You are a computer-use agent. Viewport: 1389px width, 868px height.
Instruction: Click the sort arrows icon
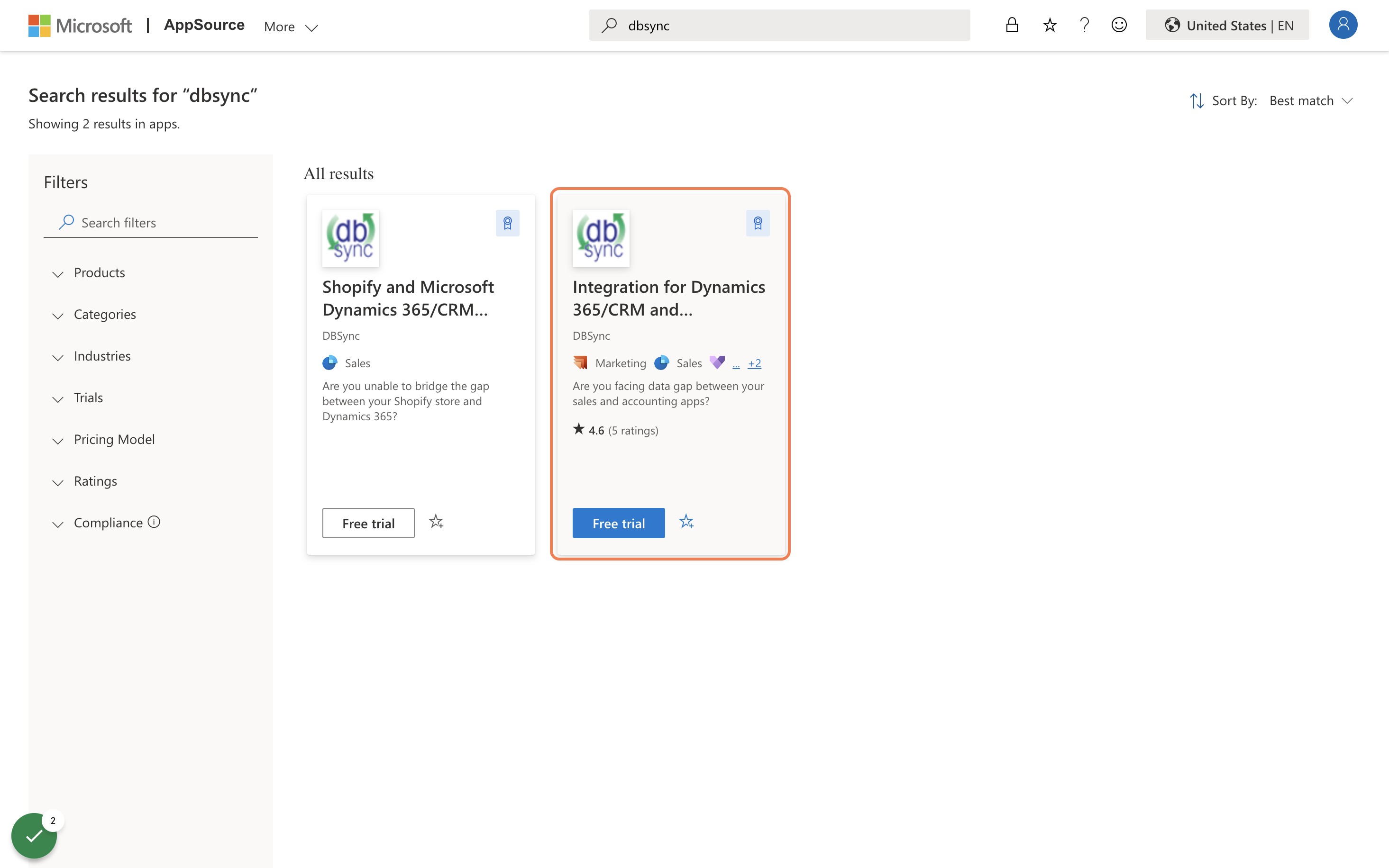pyautogui.click(x=1197, y=101)
